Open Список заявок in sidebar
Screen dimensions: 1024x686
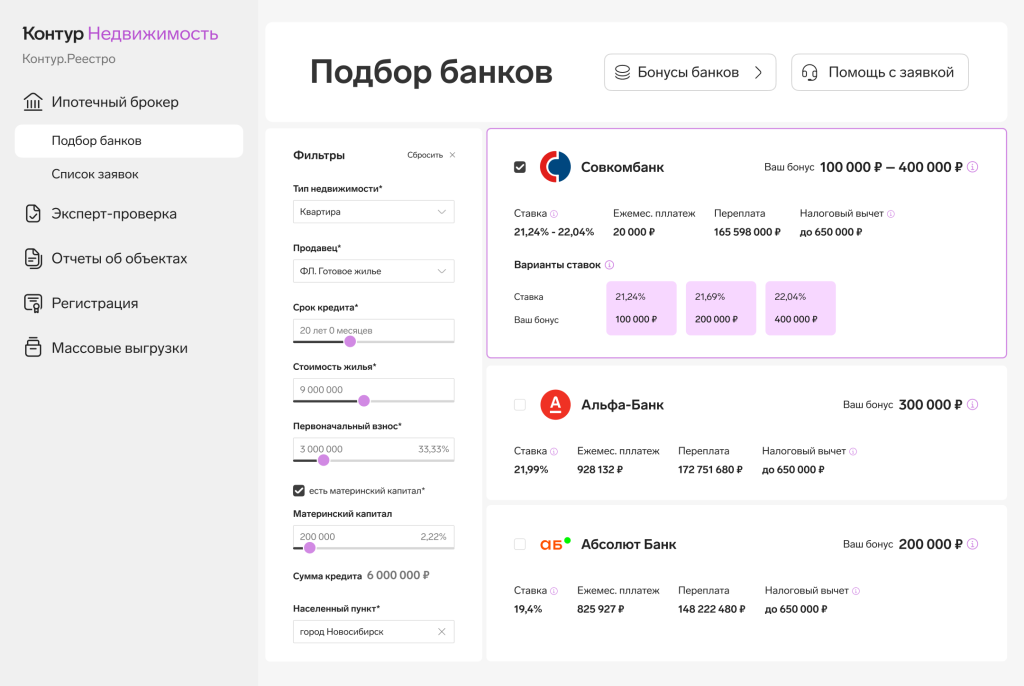[95, 174]
